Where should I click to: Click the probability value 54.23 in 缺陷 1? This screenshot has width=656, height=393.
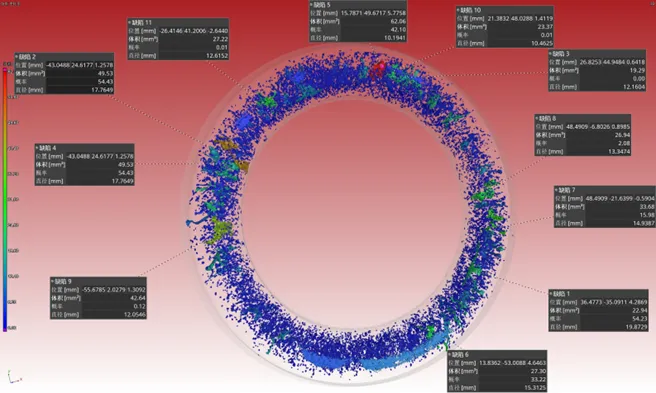(640, 319)
